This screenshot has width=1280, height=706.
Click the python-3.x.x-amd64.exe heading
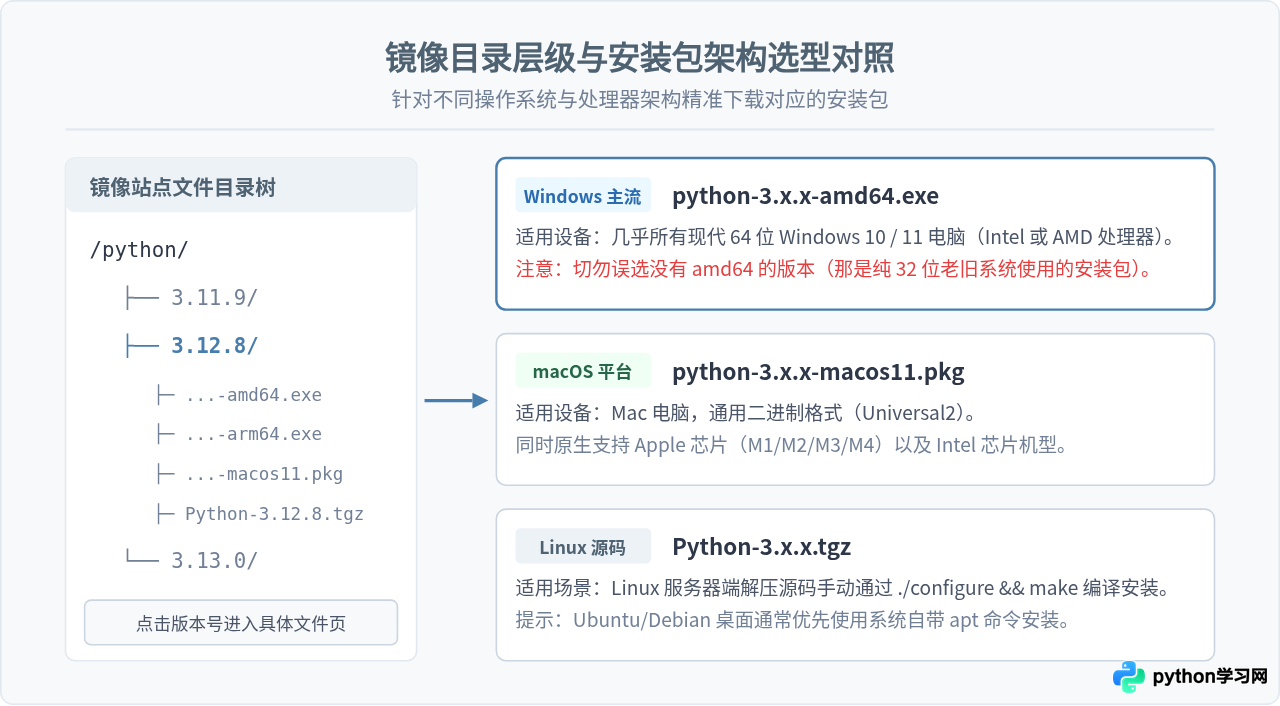pyautogui.click(x=805, y=196)
